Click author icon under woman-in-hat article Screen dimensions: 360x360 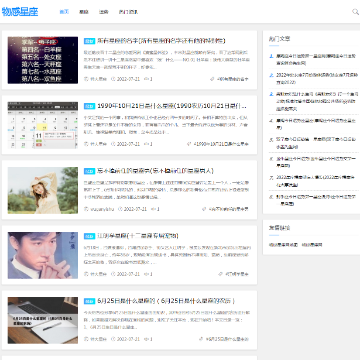[86, 209]
